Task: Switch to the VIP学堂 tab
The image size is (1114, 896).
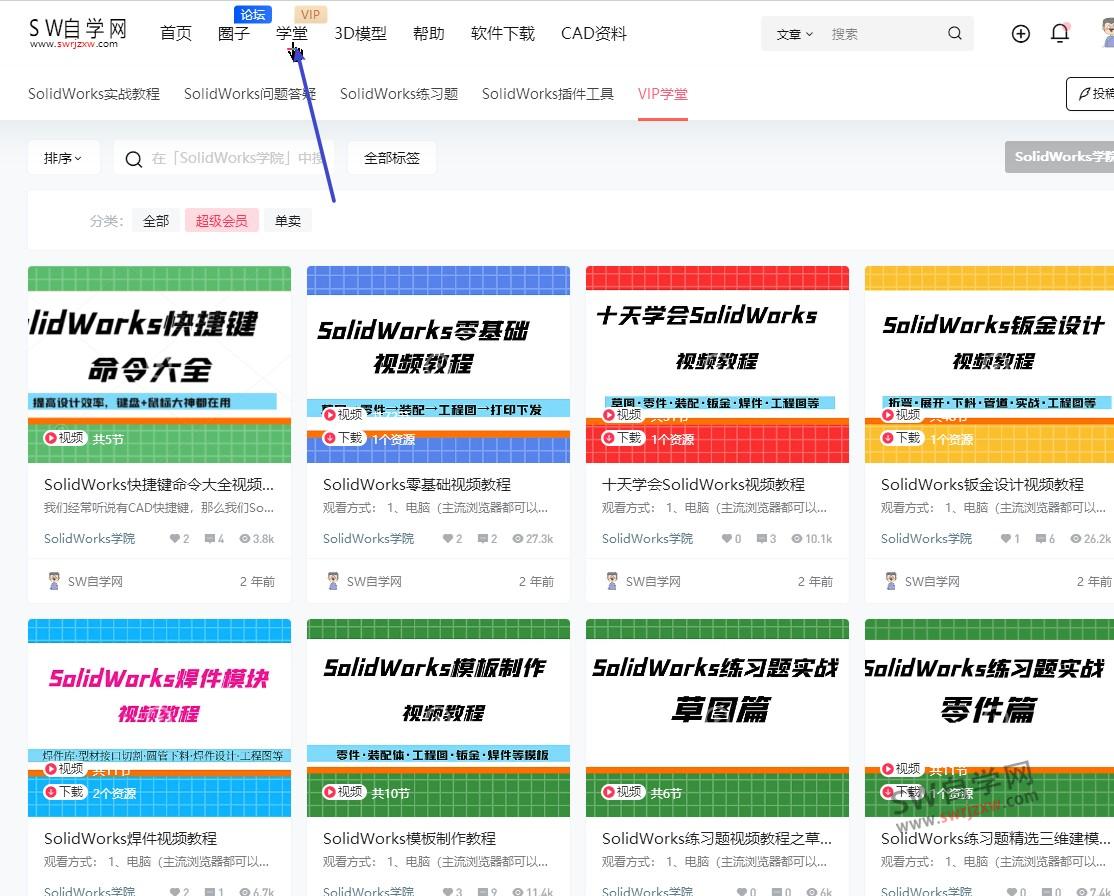Action: click(x=663, y=93)
